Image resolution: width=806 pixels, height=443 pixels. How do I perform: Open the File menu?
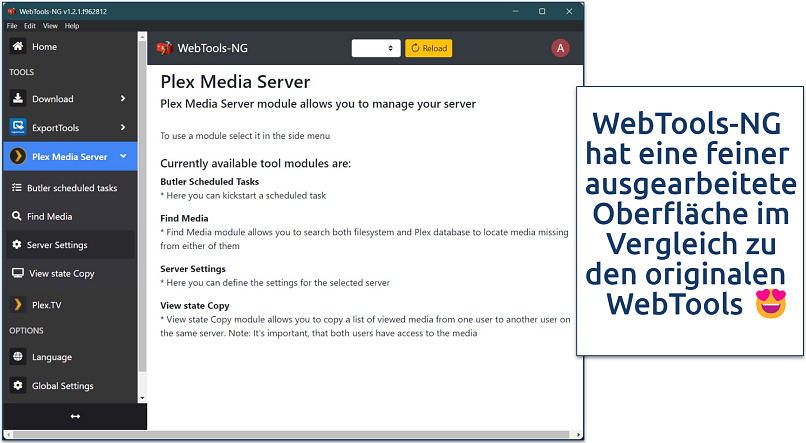coord(12,25)
